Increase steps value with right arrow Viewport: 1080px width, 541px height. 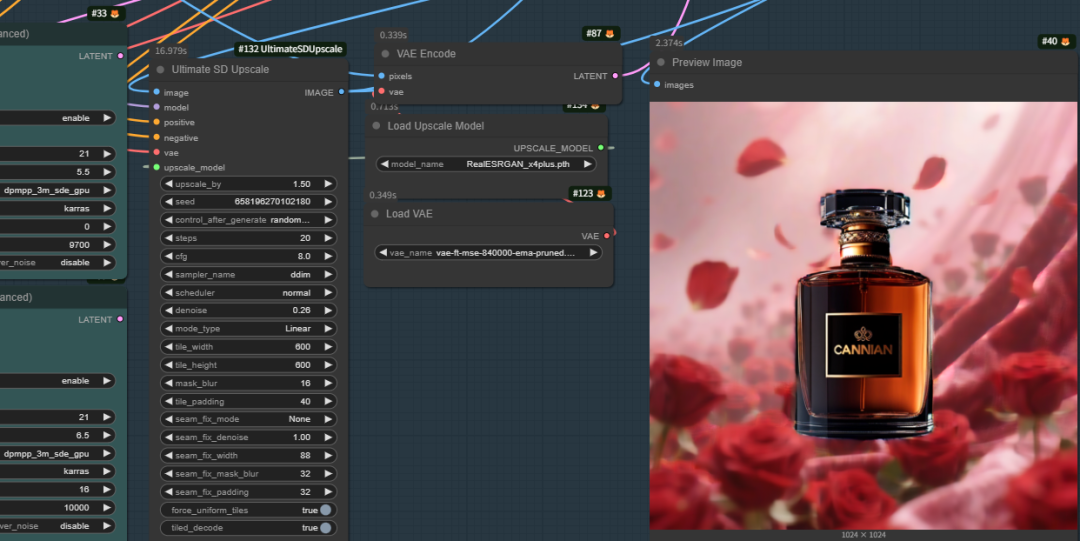pyautogui.click(x=328, y=238)
